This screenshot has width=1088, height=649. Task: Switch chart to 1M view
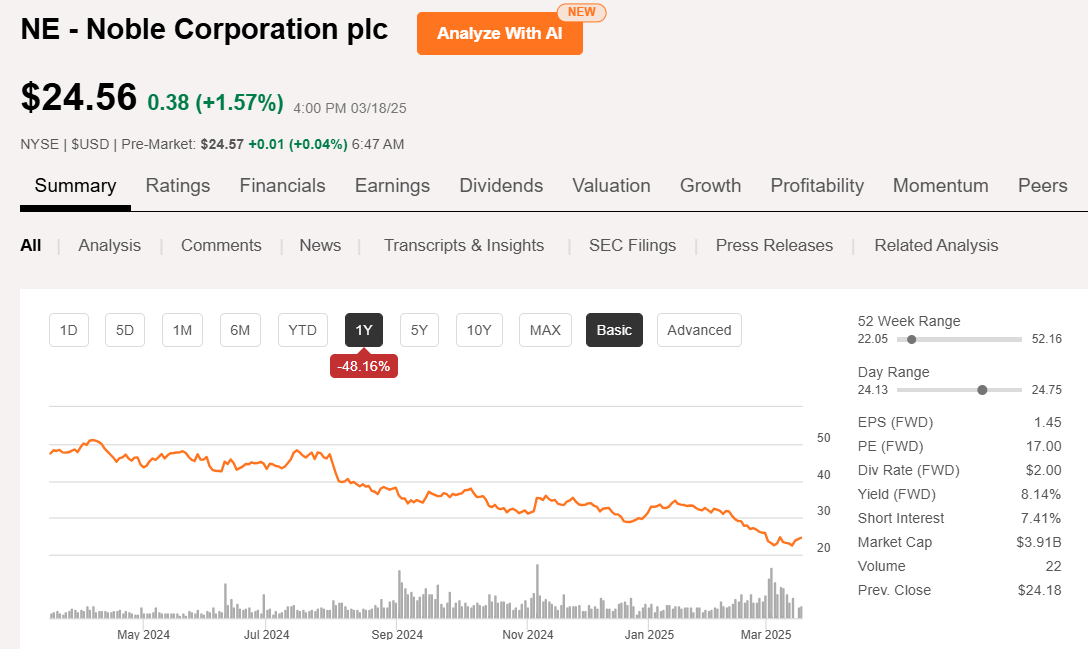[x=182, y=330]
